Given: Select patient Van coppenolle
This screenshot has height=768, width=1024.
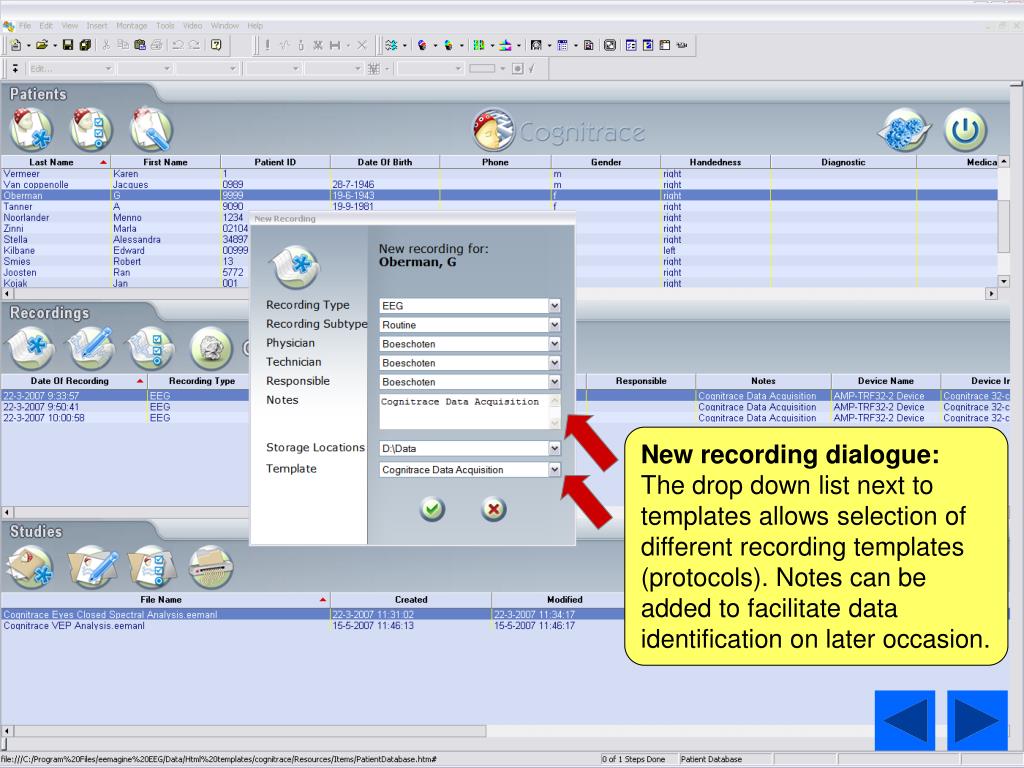Looking at the screenshot, I should click(499, 185).
